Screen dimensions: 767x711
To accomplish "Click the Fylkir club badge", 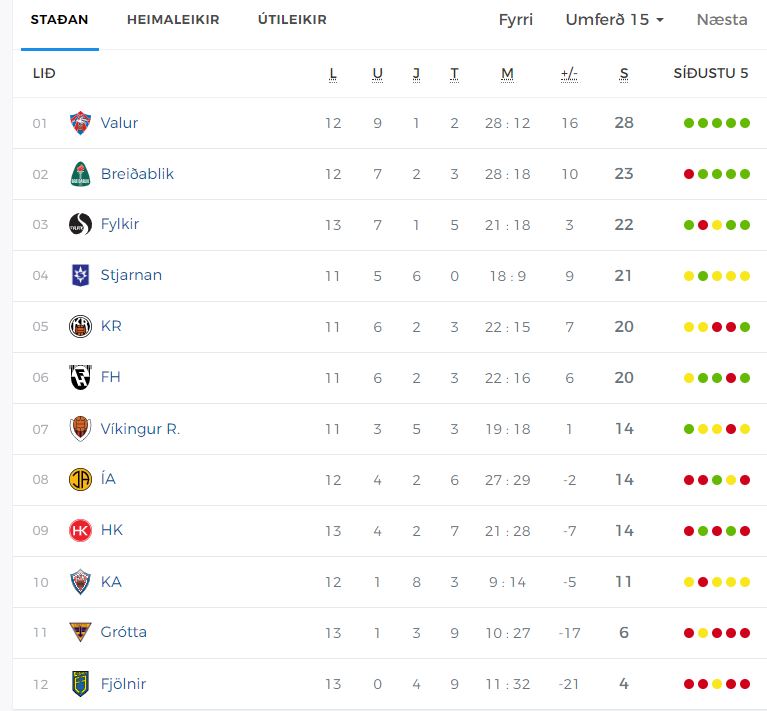I will click(80, 225).
